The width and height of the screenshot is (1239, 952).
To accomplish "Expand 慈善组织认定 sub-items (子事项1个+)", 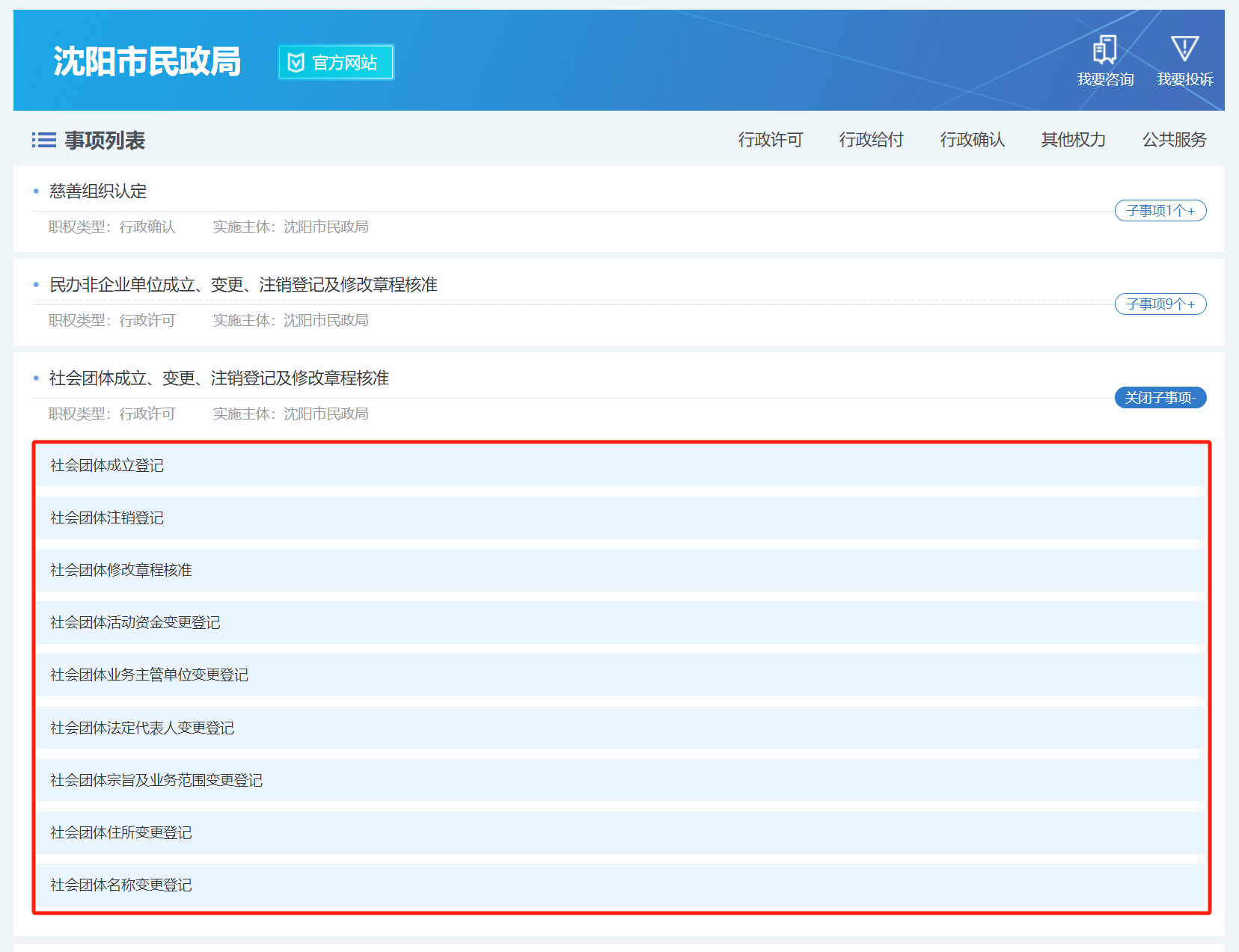I will (x=1160, y=211).
